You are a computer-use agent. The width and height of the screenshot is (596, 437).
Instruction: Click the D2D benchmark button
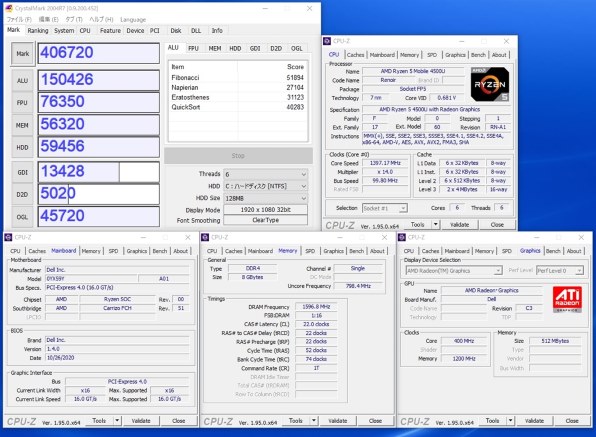click(x=22, y=195)
